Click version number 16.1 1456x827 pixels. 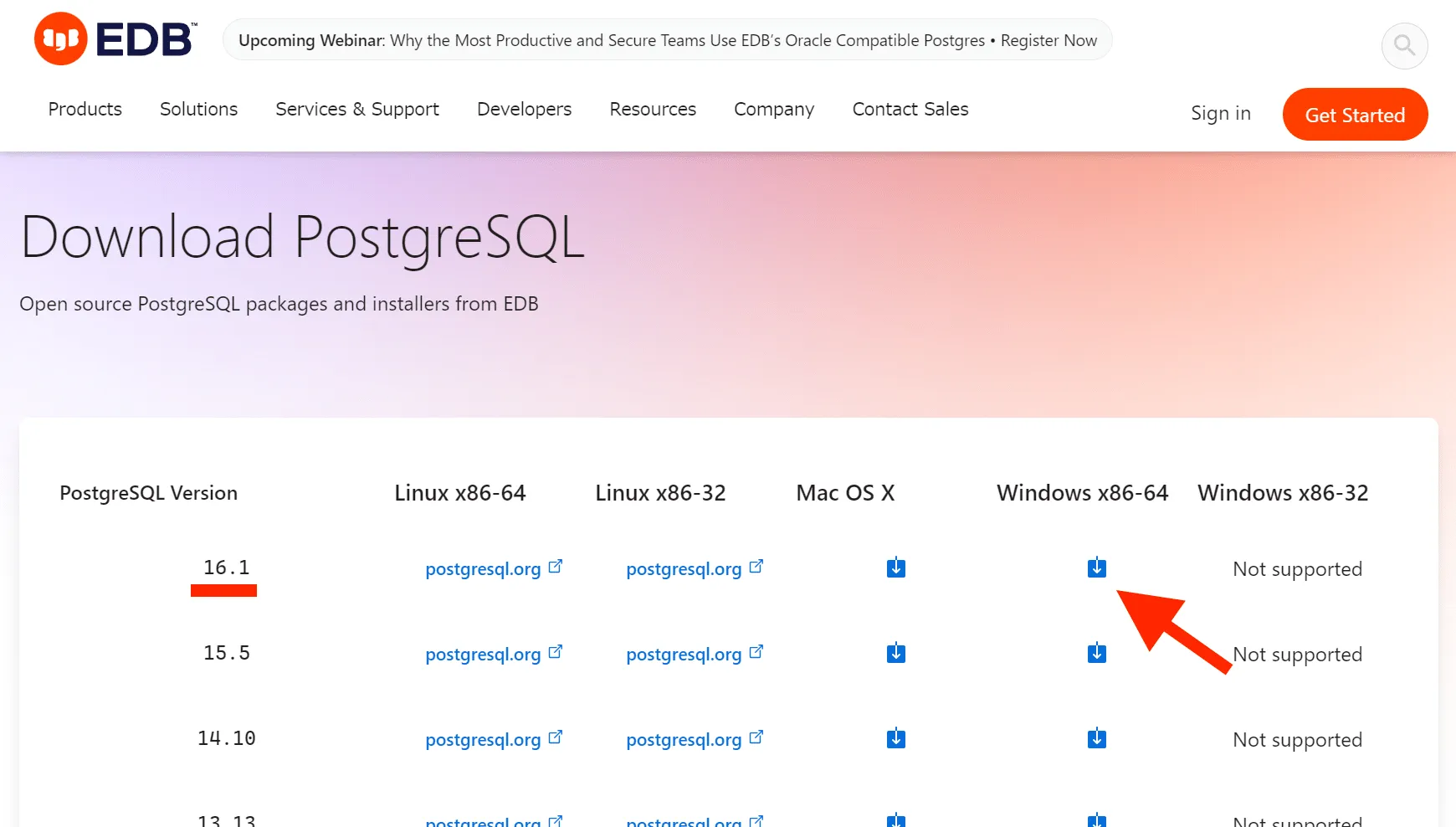(226, 568)
